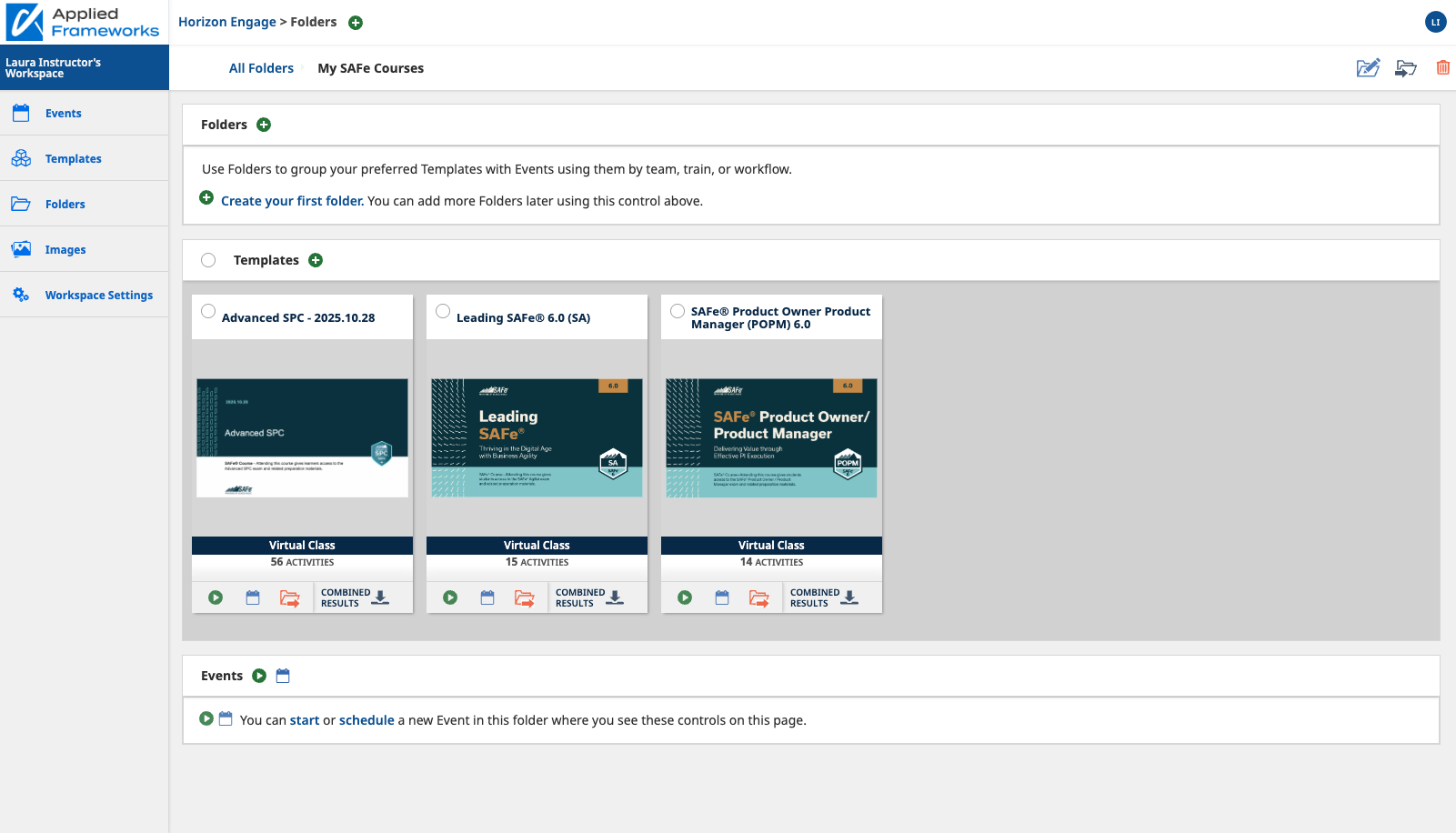
Task: Click play icon next to Events heading
Action: (x=259, y=676)
